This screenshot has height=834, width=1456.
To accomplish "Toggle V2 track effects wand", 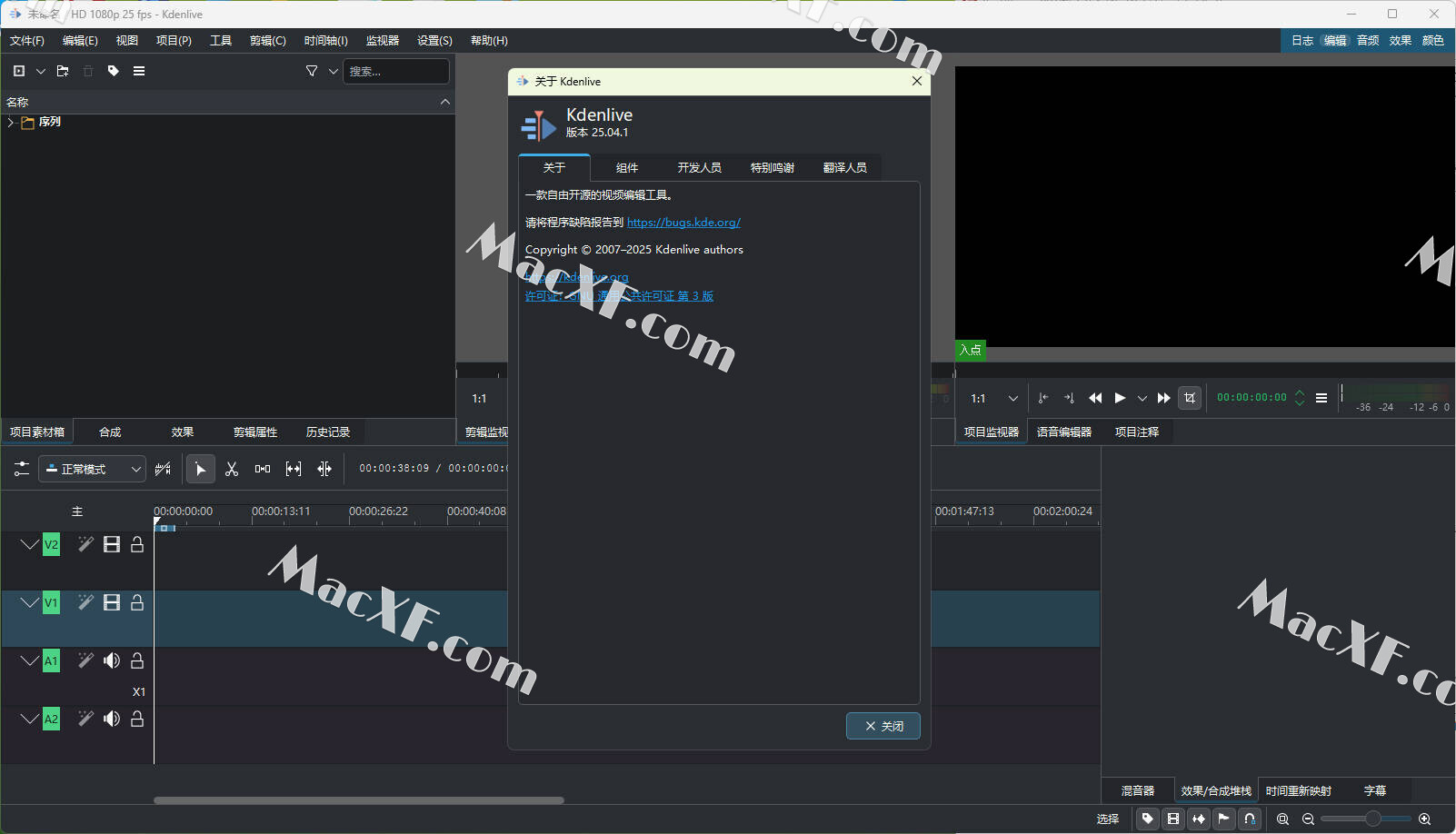I will click(x=85, y=544).
